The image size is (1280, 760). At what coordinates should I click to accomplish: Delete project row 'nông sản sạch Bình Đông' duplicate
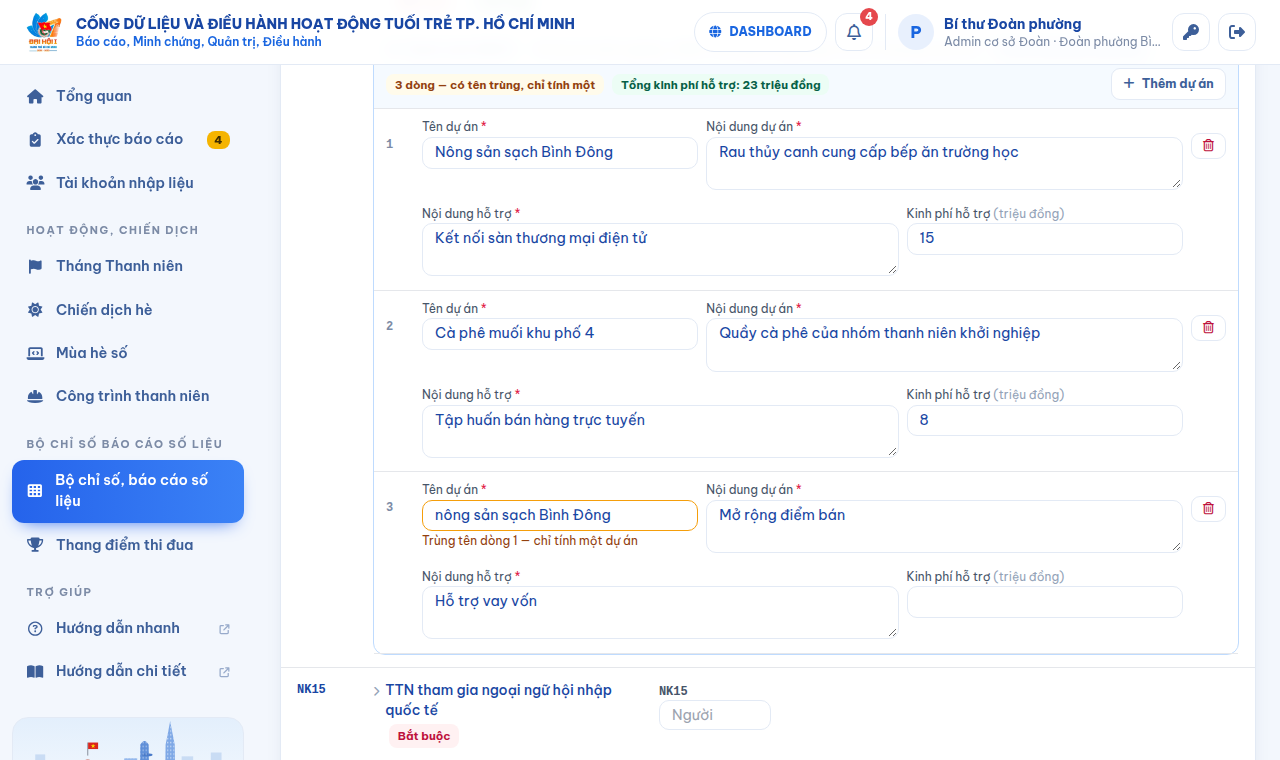1208,509
